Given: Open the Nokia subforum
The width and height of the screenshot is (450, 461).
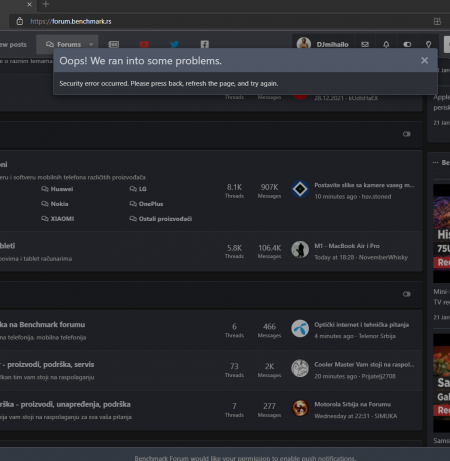Looking at the screenshot, I should coord(59,204).
